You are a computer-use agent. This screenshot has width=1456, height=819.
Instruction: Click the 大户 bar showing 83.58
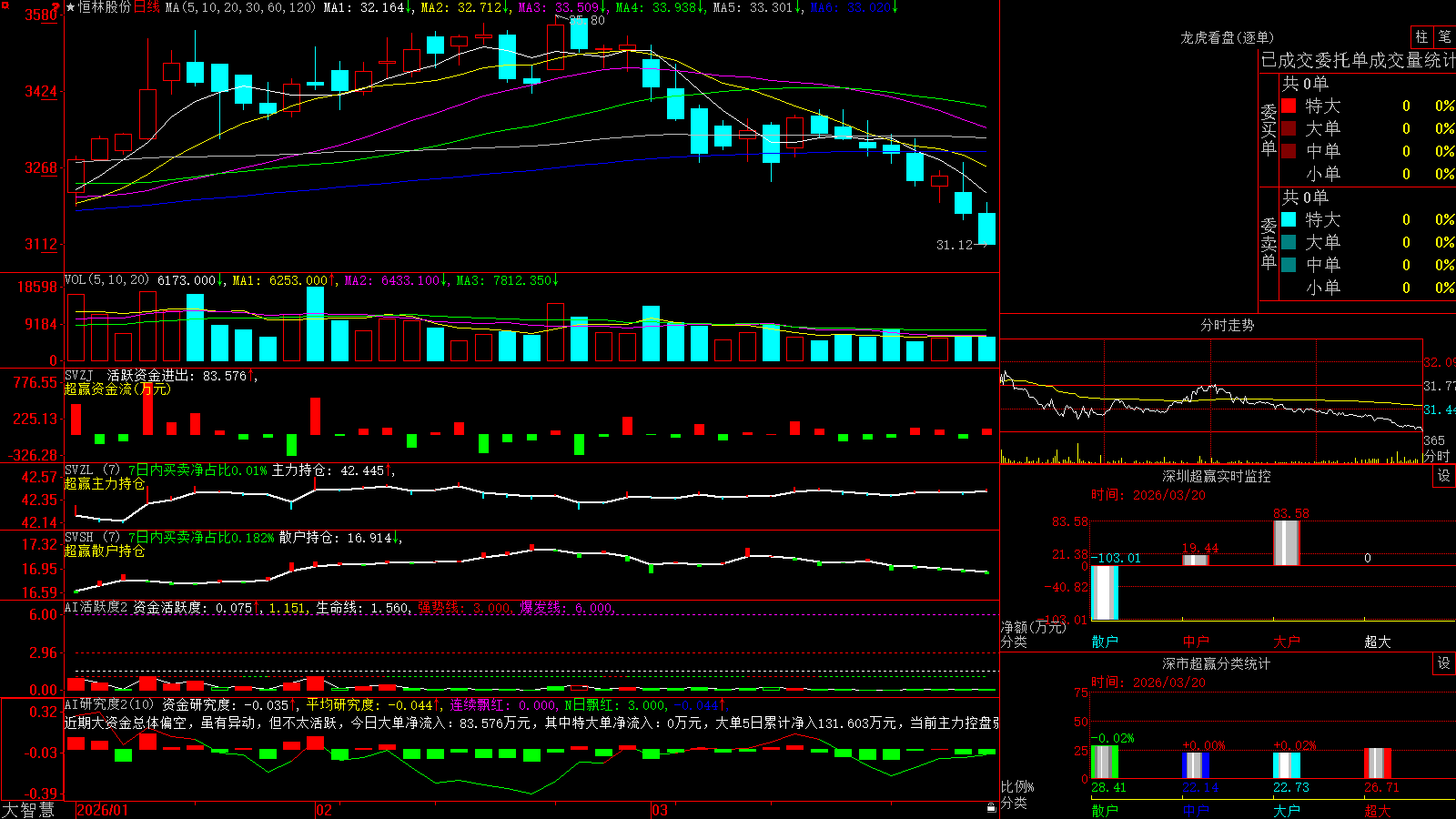point(1287,543)
